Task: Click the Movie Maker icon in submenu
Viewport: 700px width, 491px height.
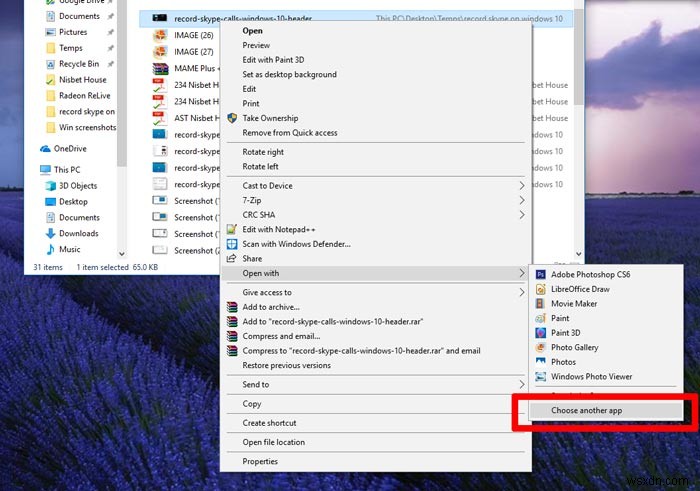Action: 540,304
